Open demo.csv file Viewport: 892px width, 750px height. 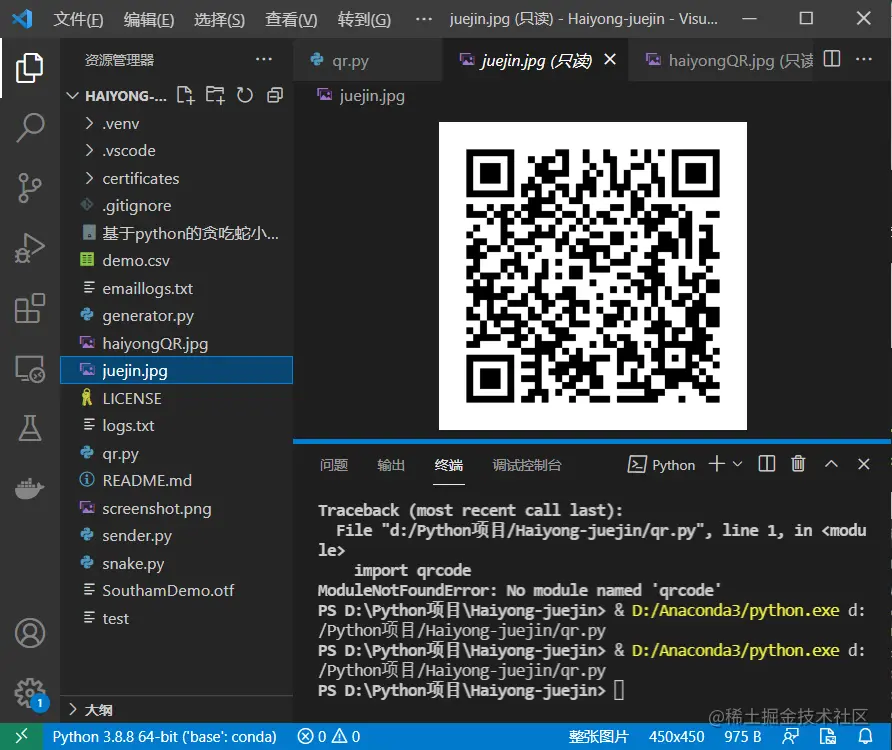point(176,261)
